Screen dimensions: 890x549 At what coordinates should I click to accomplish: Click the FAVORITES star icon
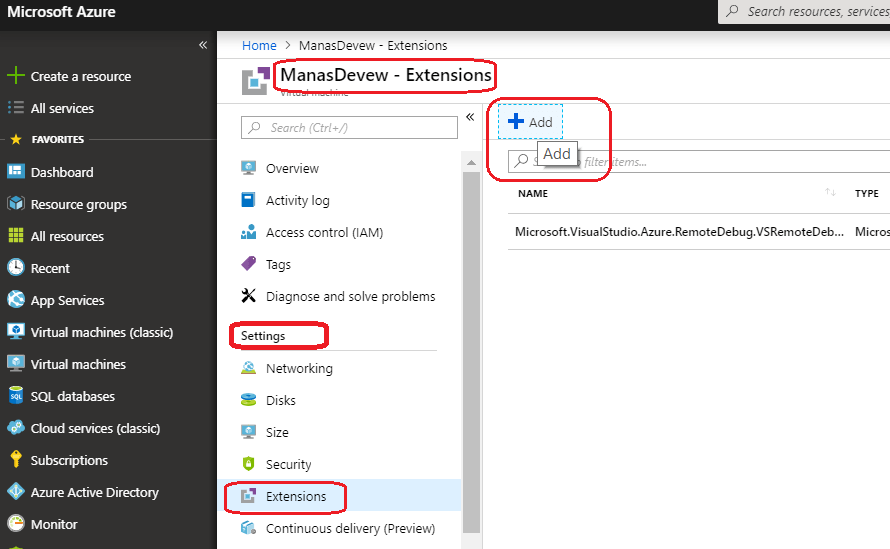(16, 139)
